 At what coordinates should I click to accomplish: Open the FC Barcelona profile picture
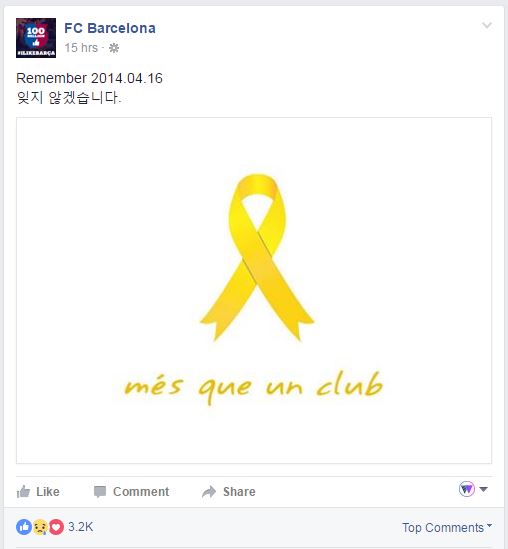point(36,38)
